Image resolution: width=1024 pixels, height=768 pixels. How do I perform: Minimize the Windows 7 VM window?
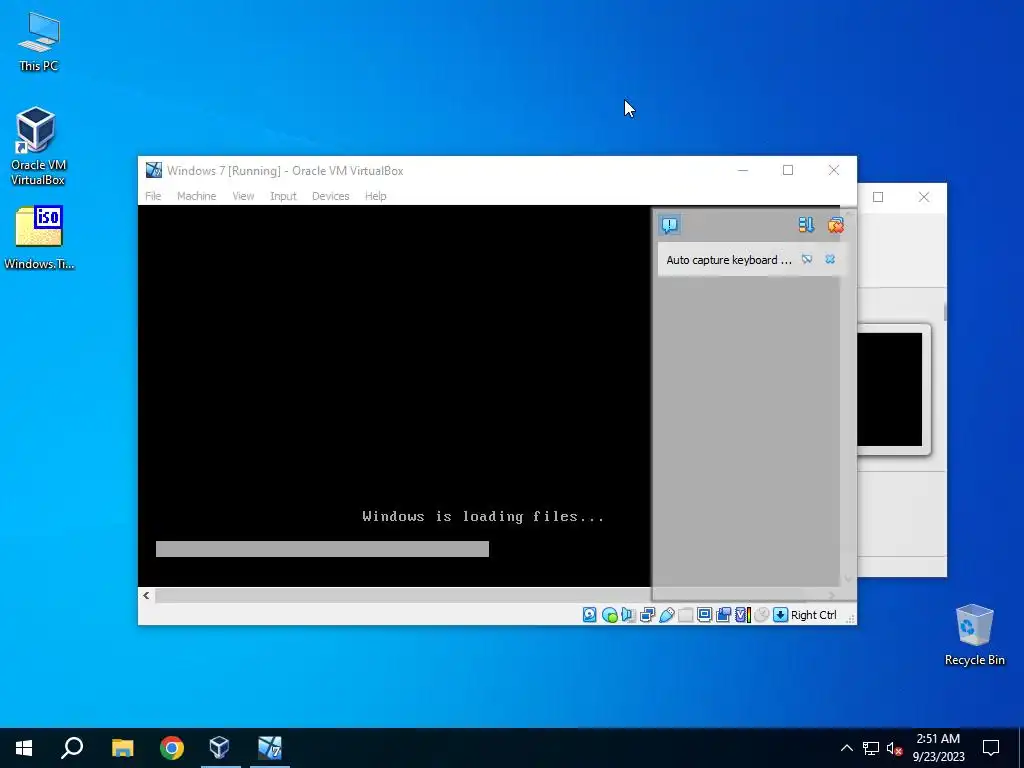(x=743, y=170)
